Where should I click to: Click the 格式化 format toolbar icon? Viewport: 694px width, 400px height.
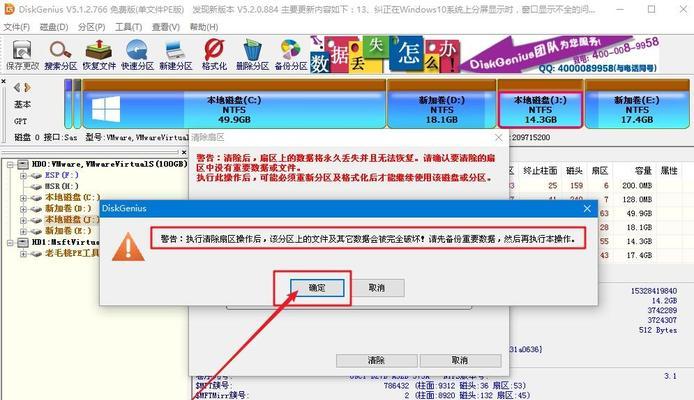214,55
